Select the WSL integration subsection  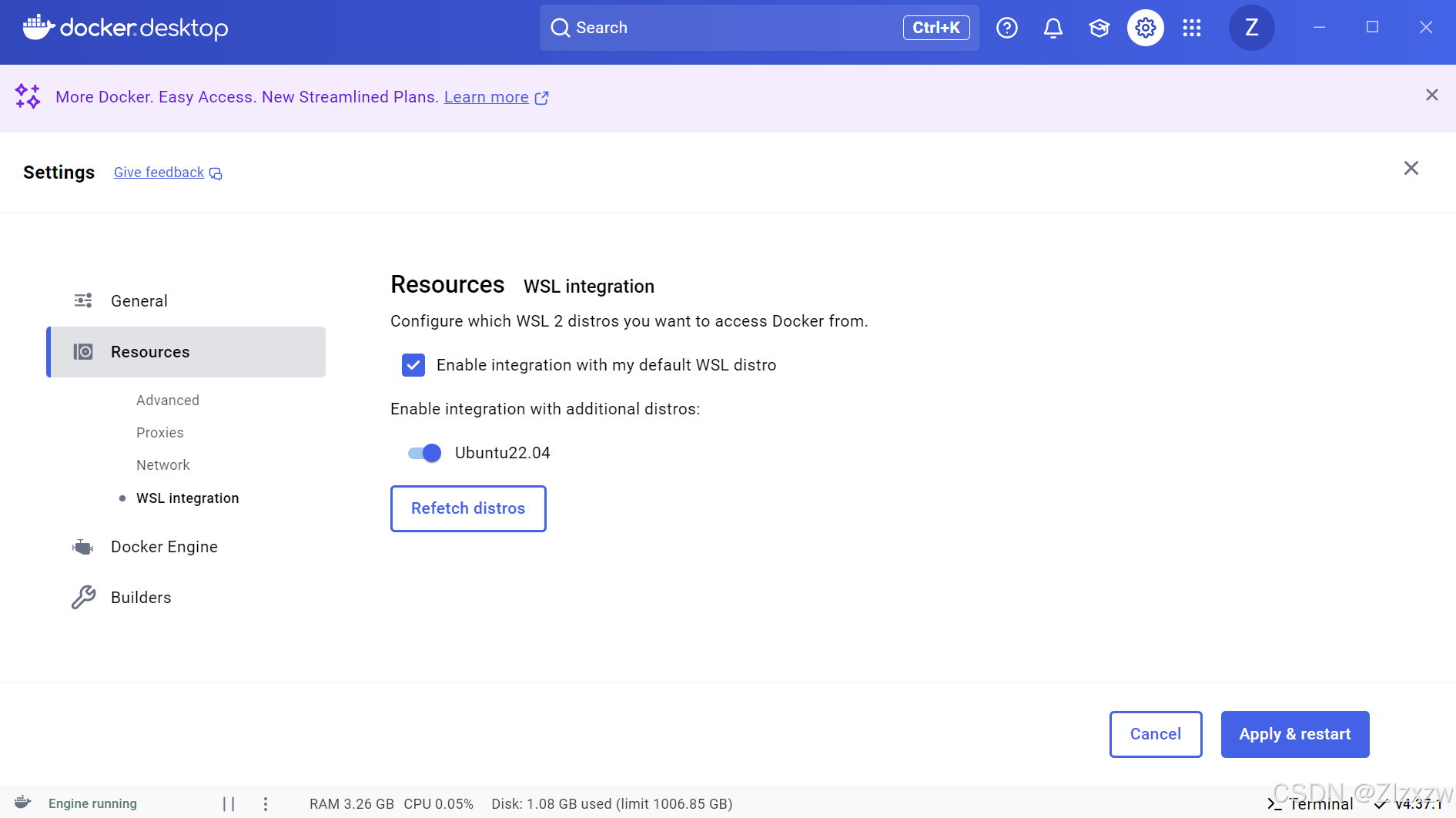click(x=188, y=498)
